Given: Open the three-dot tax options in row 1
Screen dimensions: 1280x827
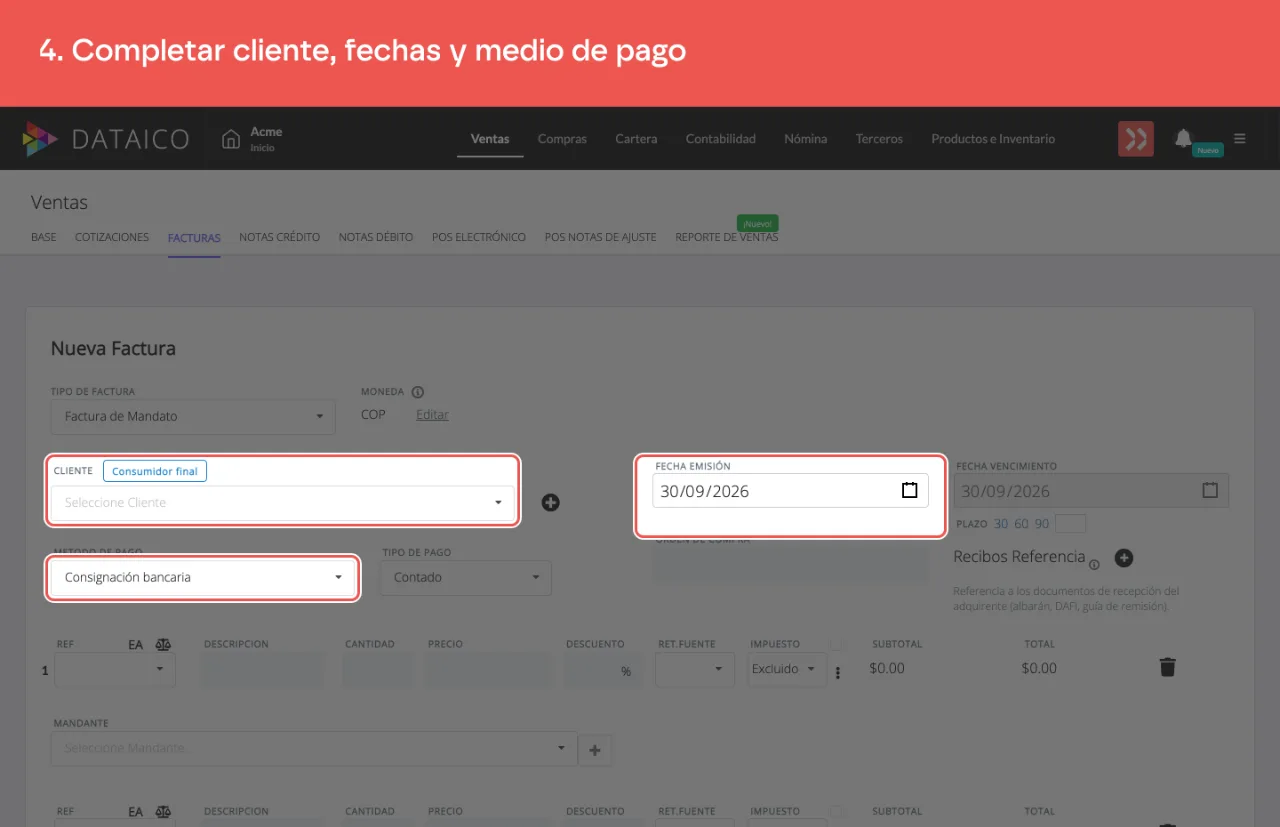Looking at the screenshot, I should point(838,672).
